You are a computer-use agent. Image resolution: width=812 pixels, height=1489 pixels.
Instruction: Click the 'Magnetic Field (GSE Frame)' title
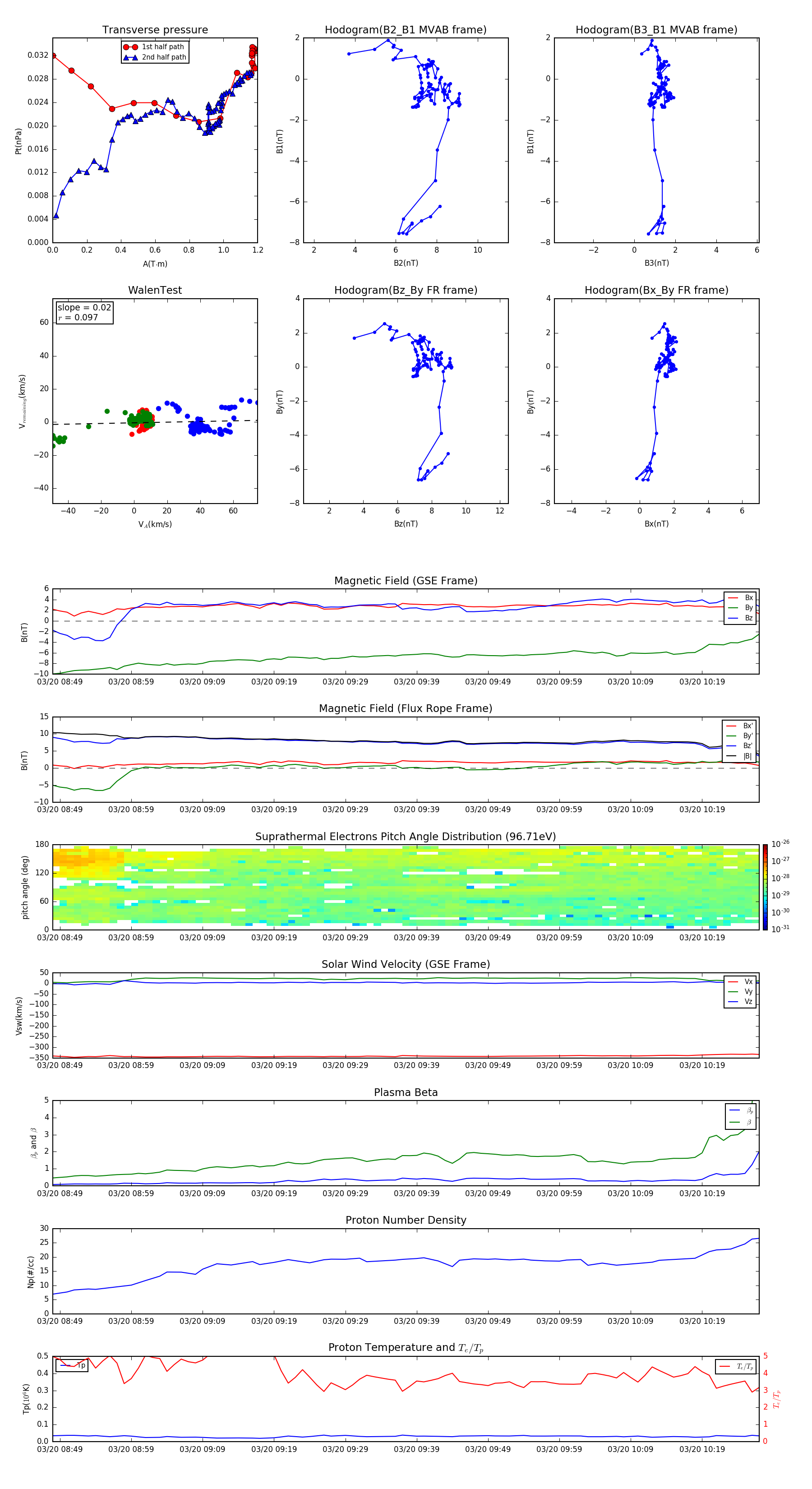pyautogui.click(x=406, y=581)
